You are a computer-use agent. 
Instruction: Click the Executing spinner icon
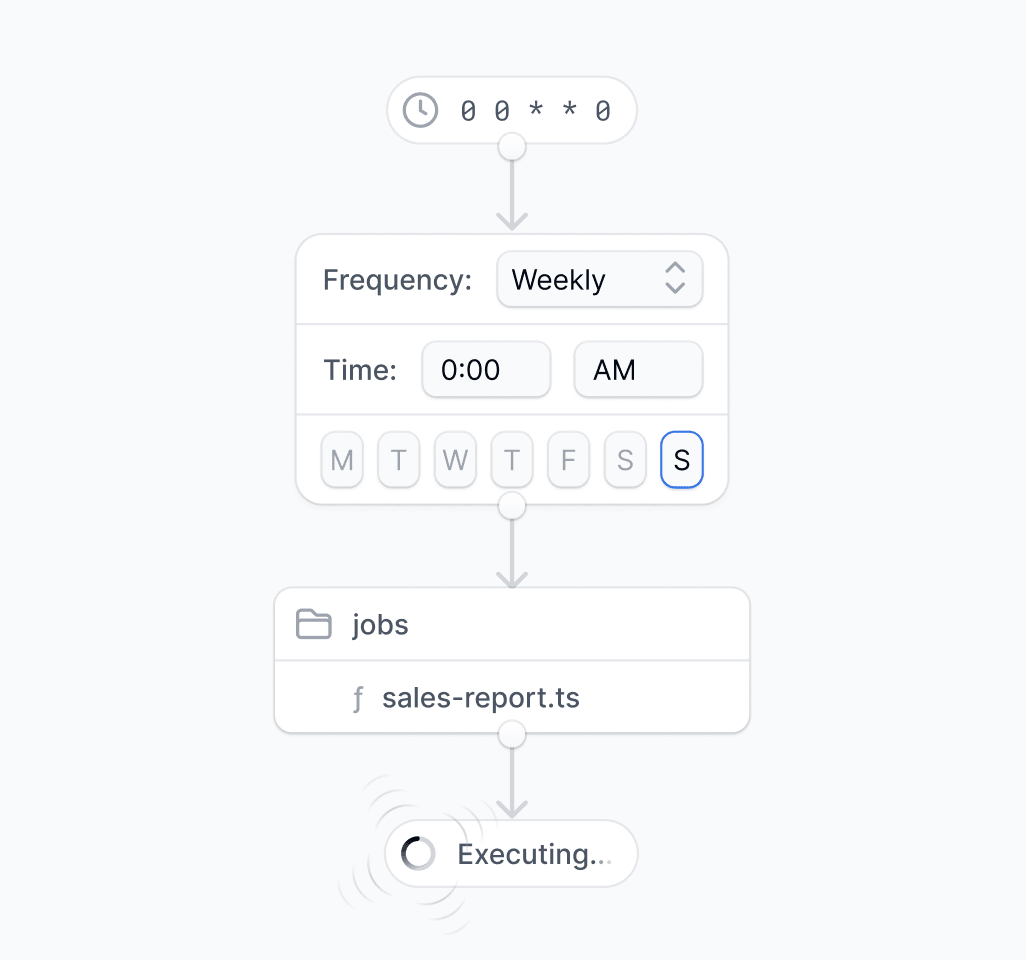tap(418, 853)
